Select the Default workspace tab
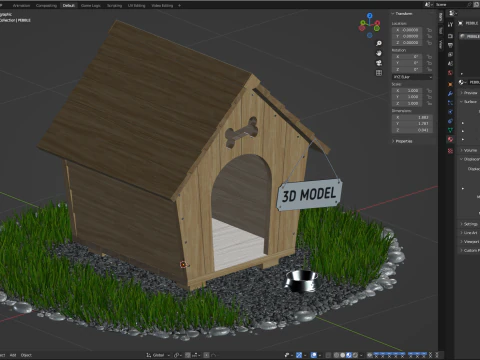Screen dimensions: 480x360 click(68, 5)
